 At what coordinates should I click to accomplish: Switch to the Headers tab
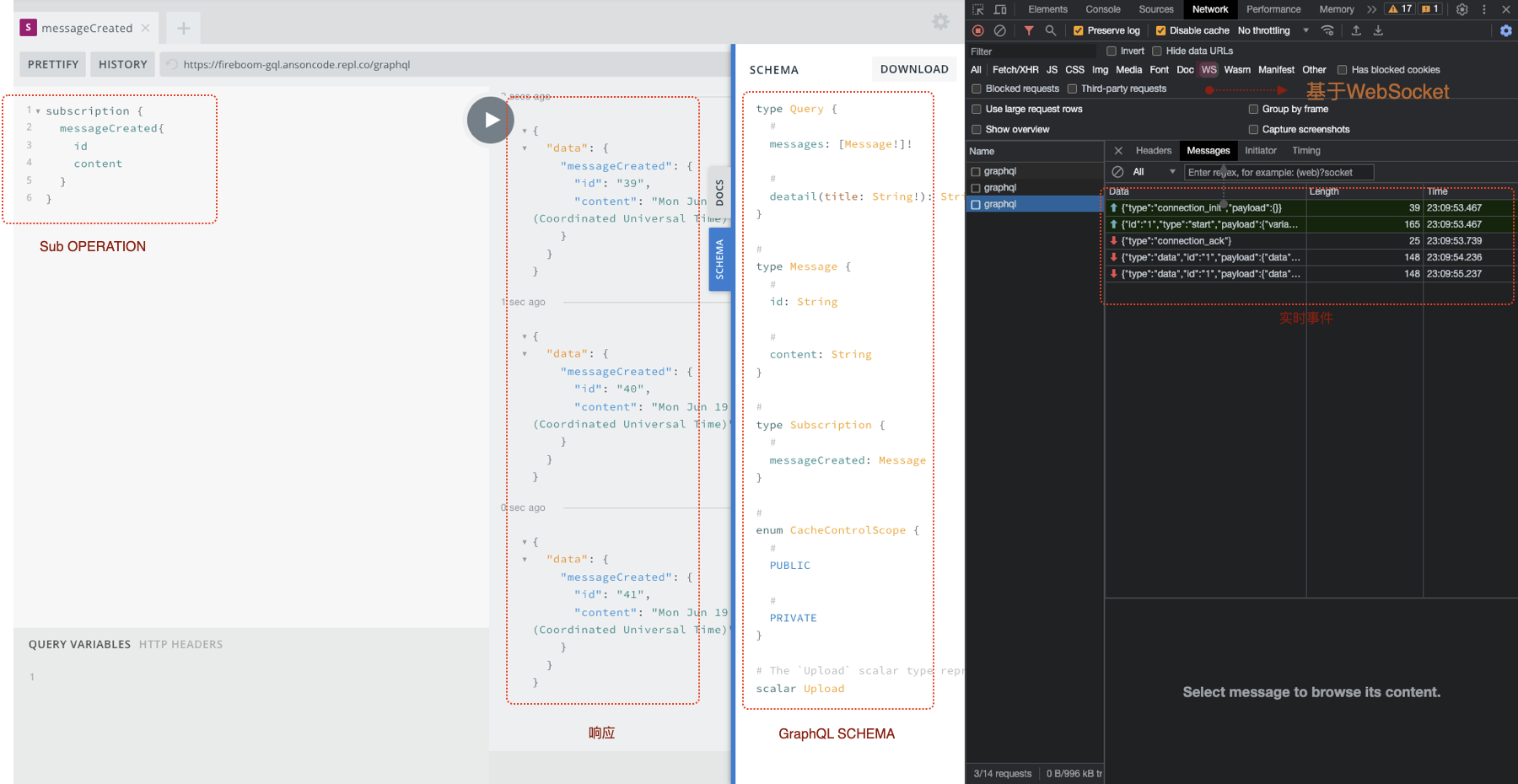pos(1153,151)
